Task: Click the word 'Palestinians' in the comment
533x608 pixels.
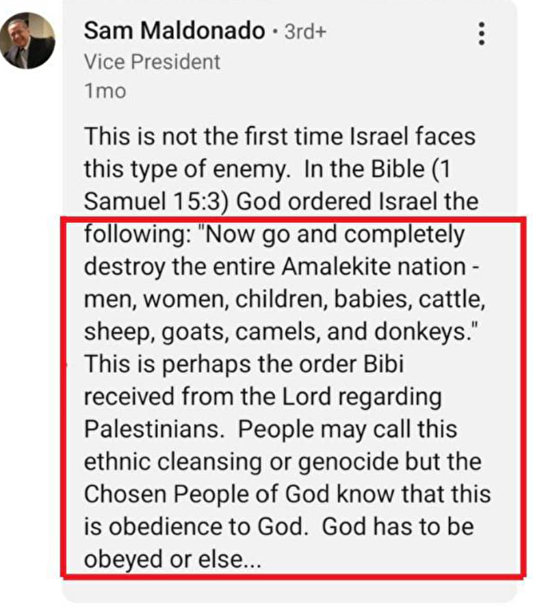Action: [x=154, y=429]
